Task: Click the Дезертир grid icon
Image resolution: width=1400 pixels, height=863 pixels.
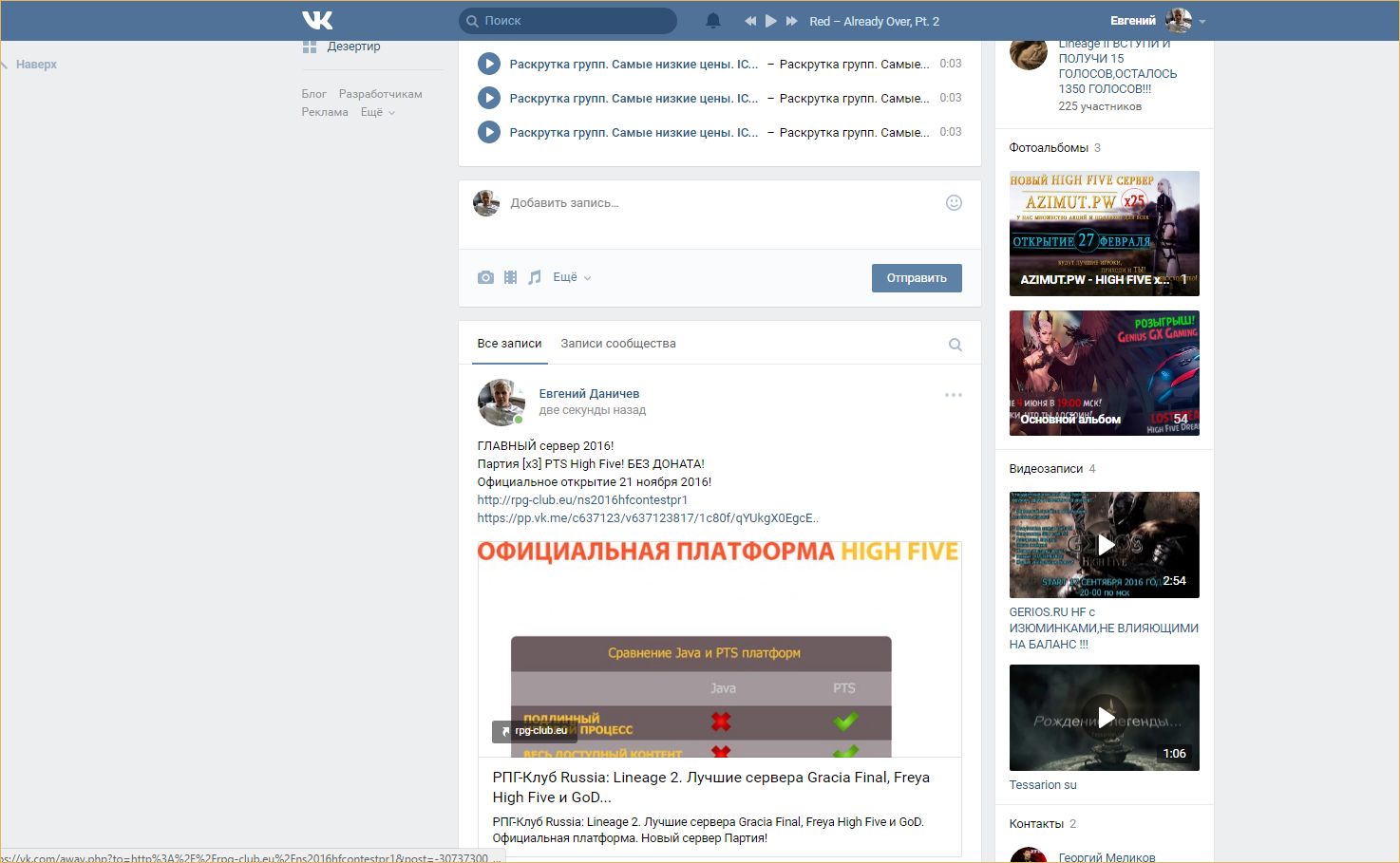Action: (x=309, y=46)
